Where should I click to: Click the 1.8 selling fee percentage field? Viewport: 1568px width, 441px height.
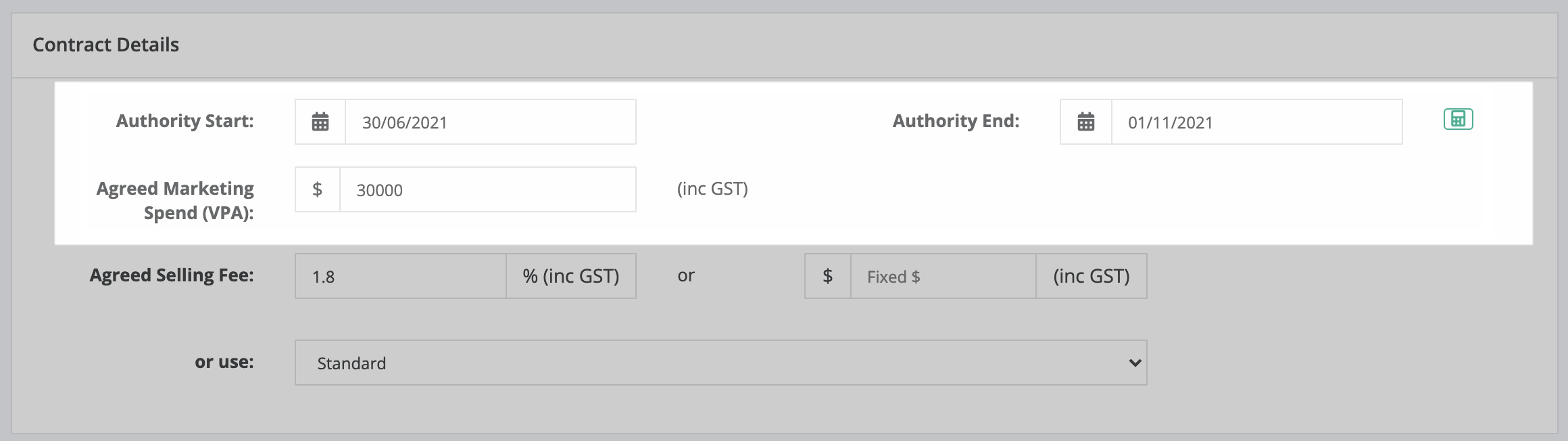pos(401,276)
